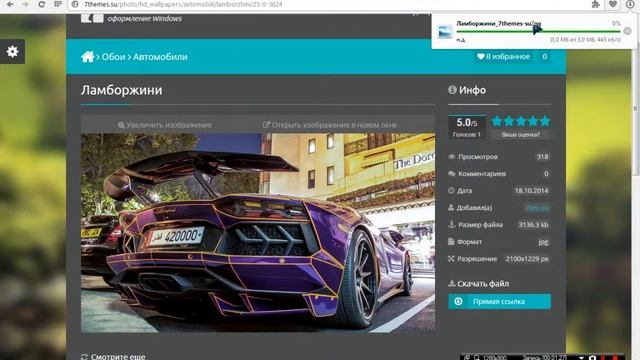640x360 pixels.
Task: Open the recorder bar dropdown arrow
Action: pyautogui.click(x=581, y=358)
